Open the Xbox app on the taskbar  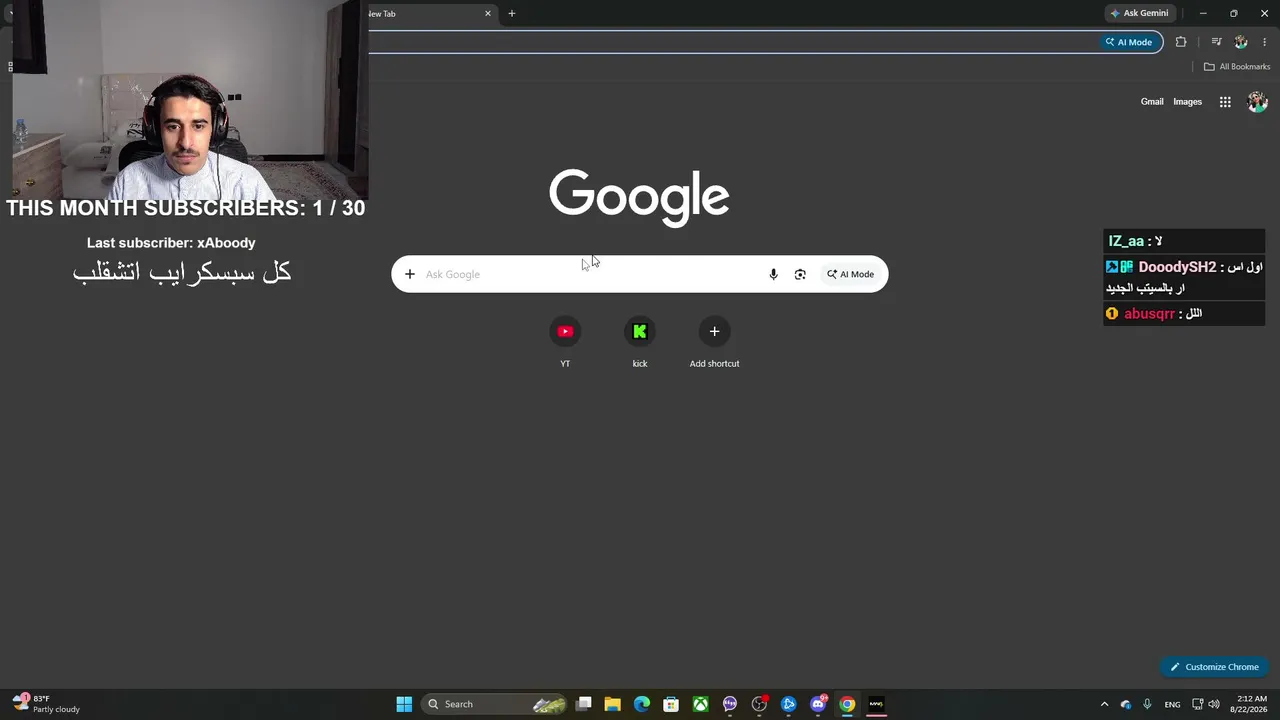(x=701, y=704)
